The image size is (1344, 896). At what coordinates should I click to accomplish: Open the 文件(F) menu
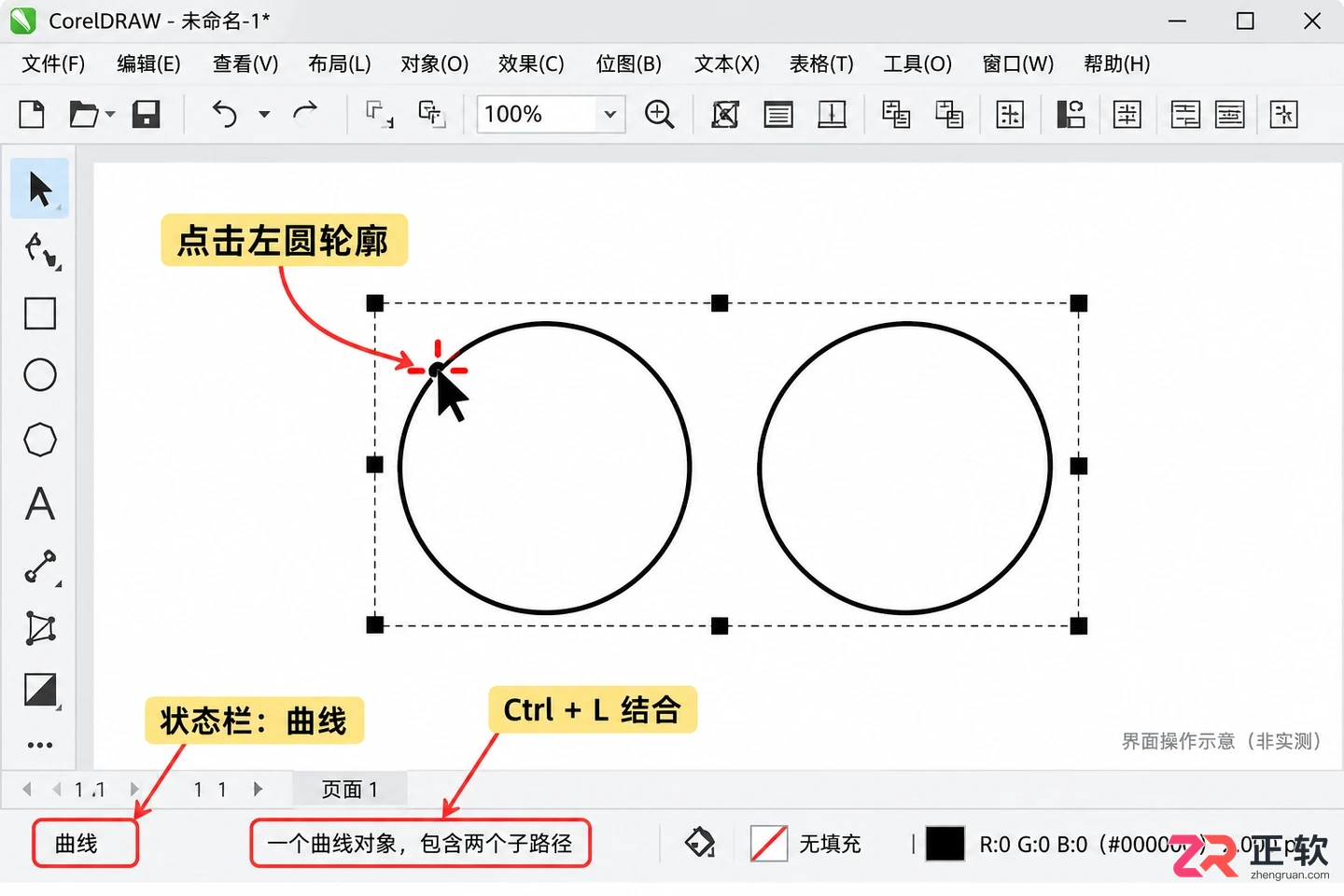[x=53, y=63]
